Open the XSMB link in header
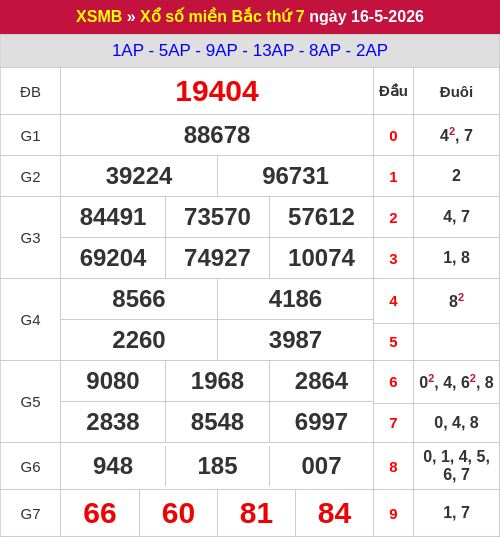 click(99, 16)
